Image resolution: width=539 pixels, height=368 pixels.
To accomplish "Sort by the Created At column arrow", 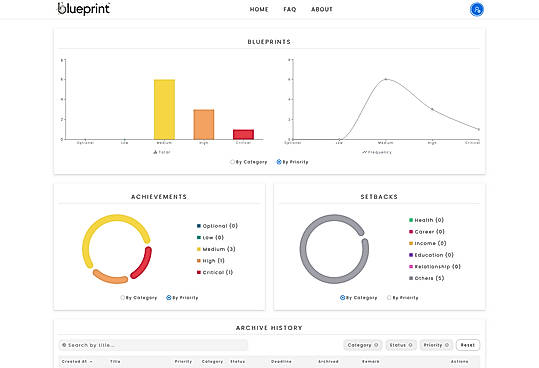I will click(91, 361).
